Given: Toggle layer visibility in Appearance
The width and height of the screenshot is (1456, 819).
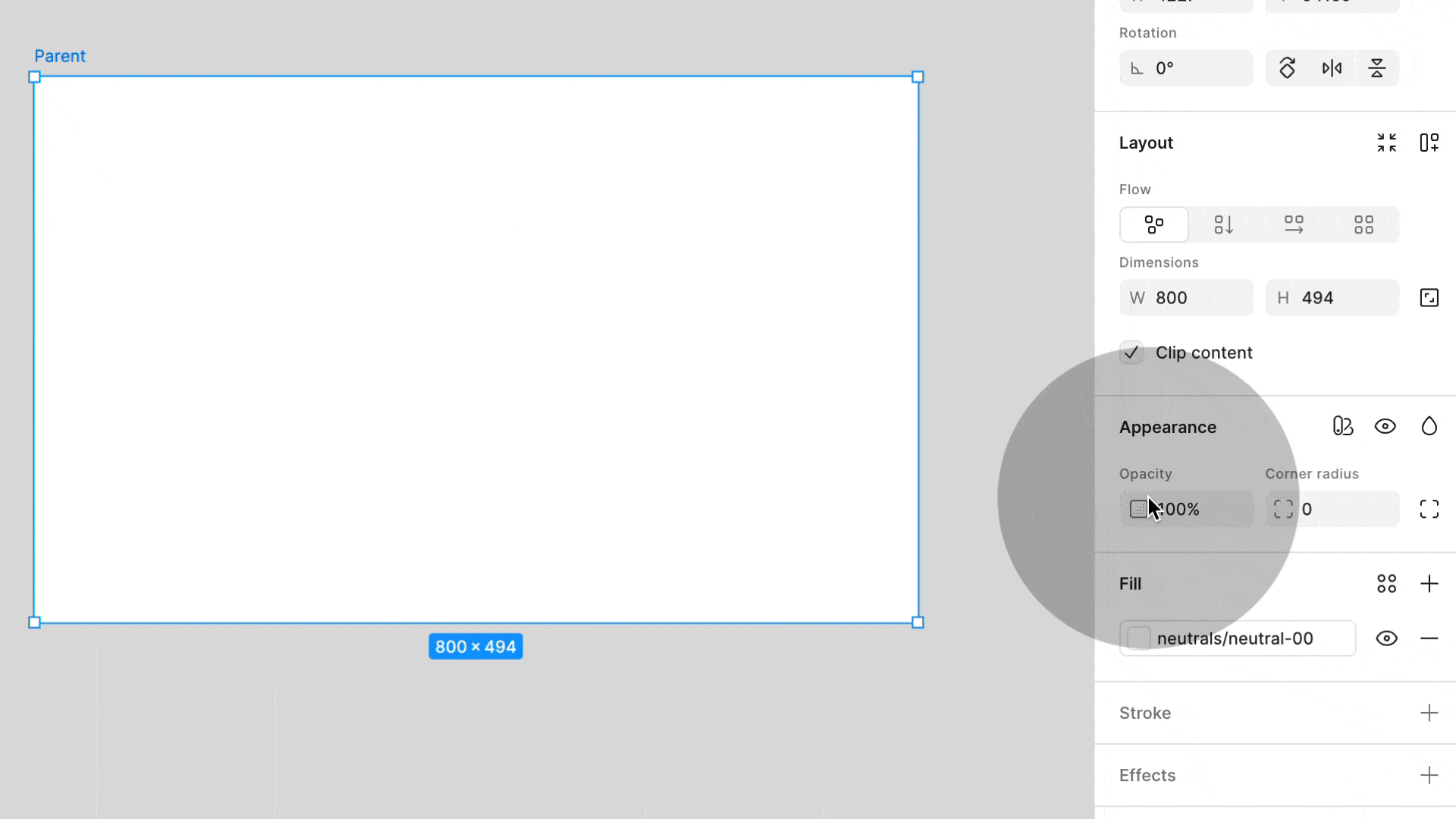Looking at the screenshot, I should pos(1385,426).
